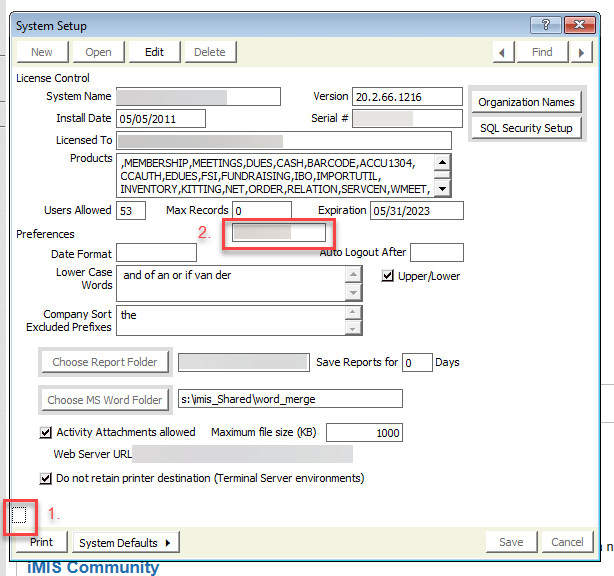Screen dimensions: 614x576
Task: Tick the small checkbox above the Print button
Action: pyautogui.click(x=21, y=515)
